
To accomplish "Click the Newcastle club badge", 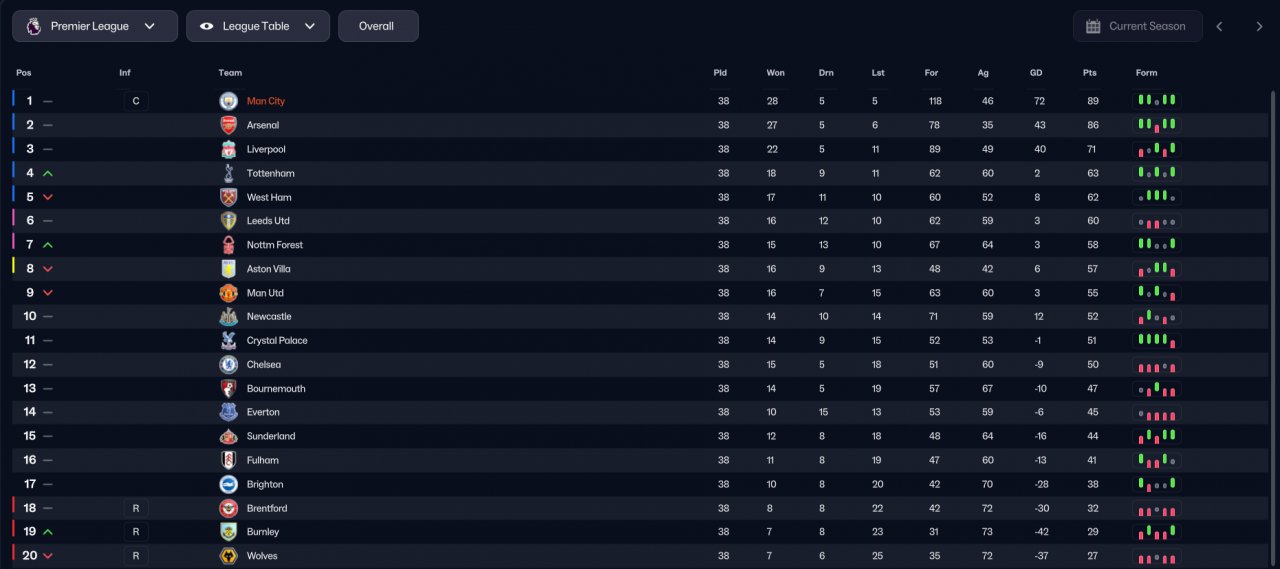I will click(229, 317).
